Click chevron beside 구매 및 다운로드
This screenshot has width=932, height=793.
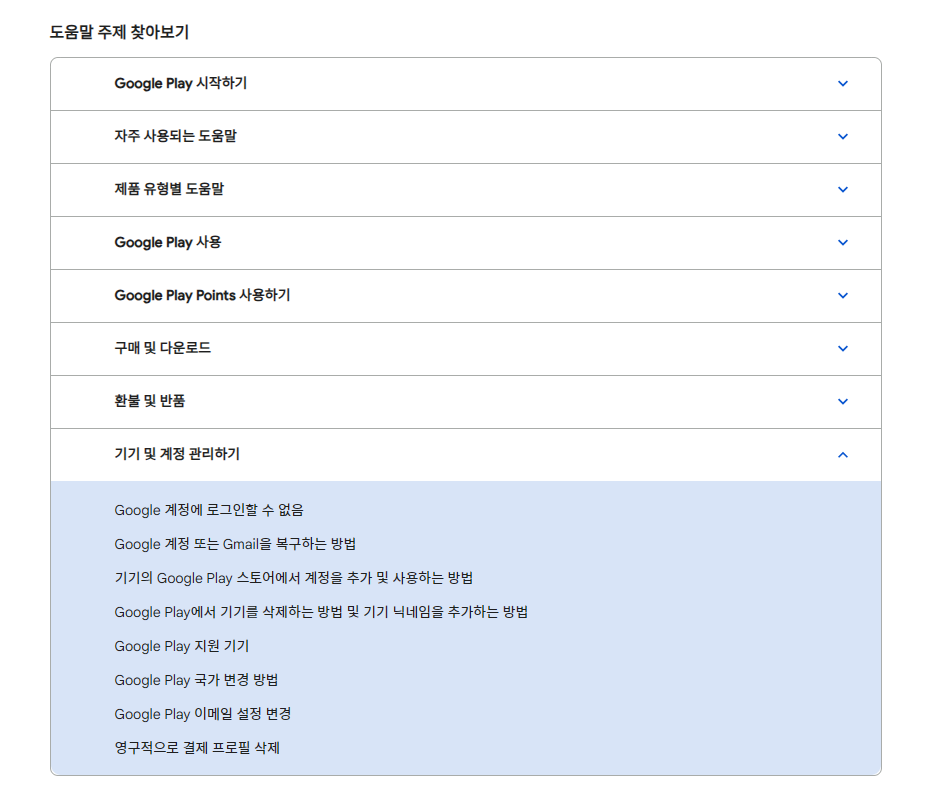point(842,348)
